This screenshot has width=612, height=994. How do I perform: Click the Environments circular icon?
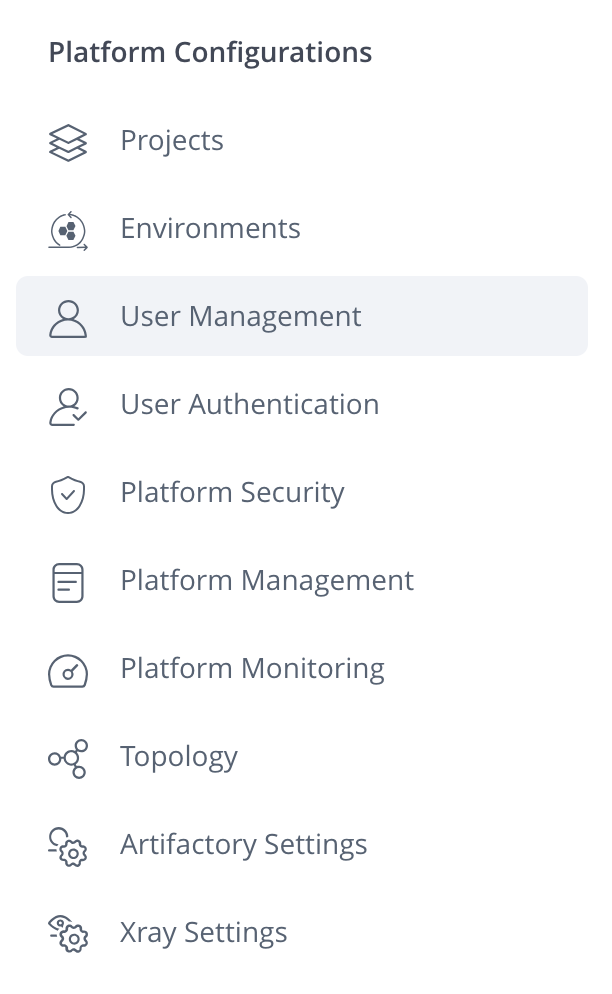[67, 229]
